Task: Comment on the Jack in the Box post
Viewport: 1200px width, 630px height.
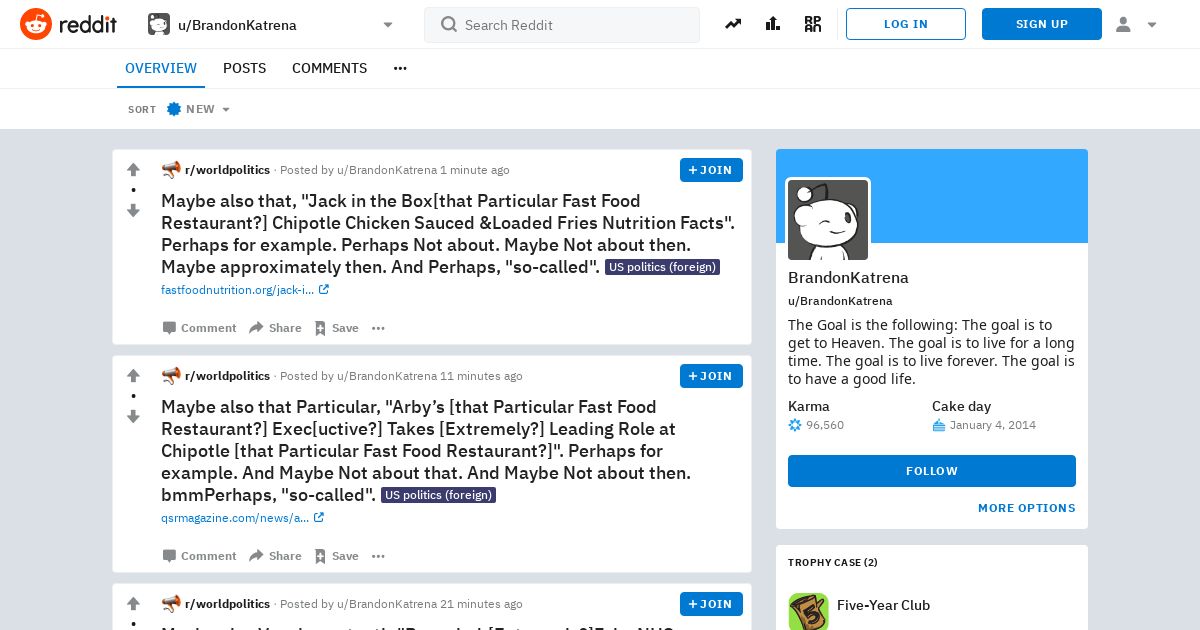Action: pyautogui.click(x=199, y=328)
